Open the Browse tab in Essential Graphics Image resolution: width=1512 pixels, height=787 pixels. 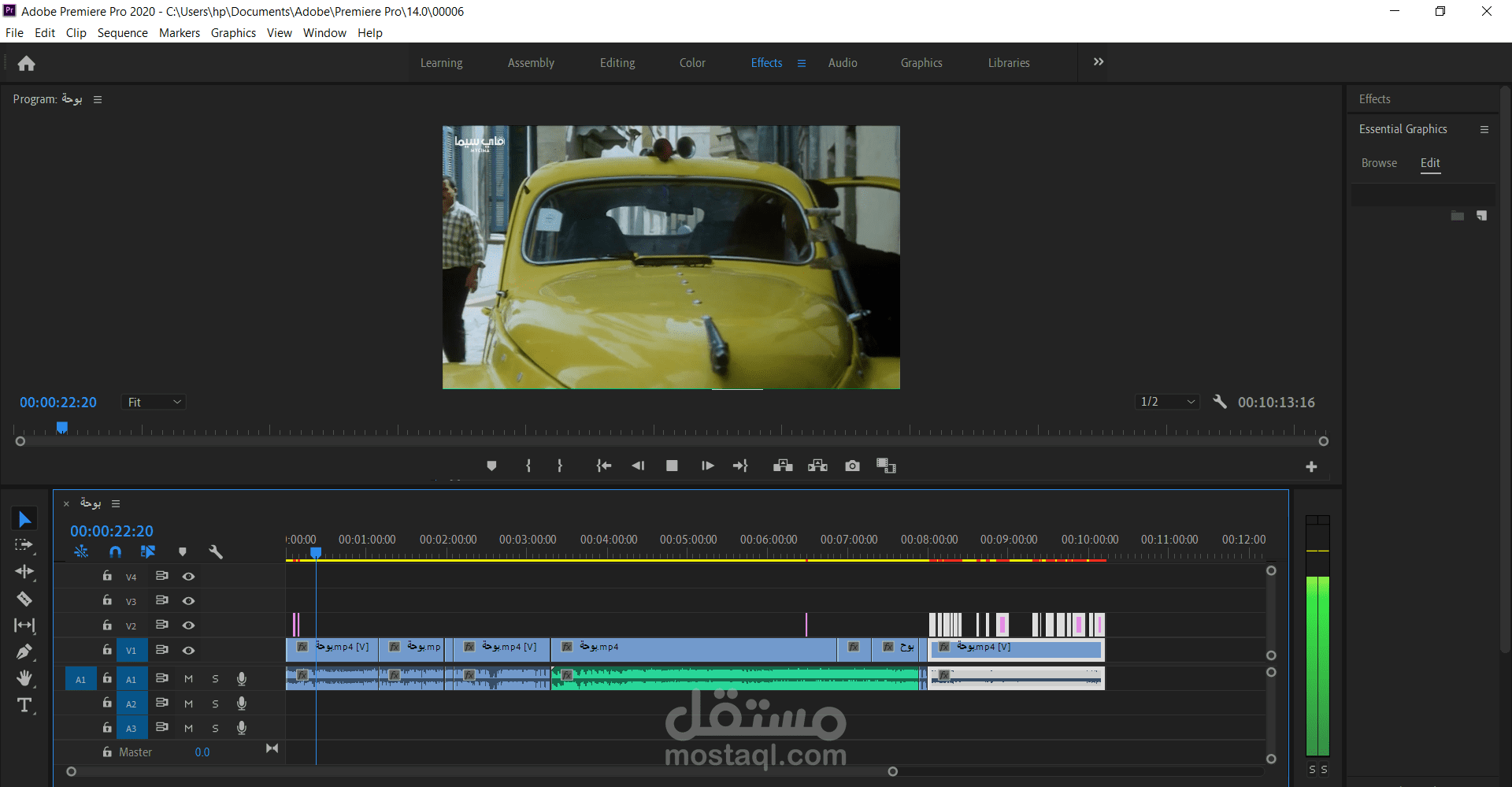click(1379, 163)
